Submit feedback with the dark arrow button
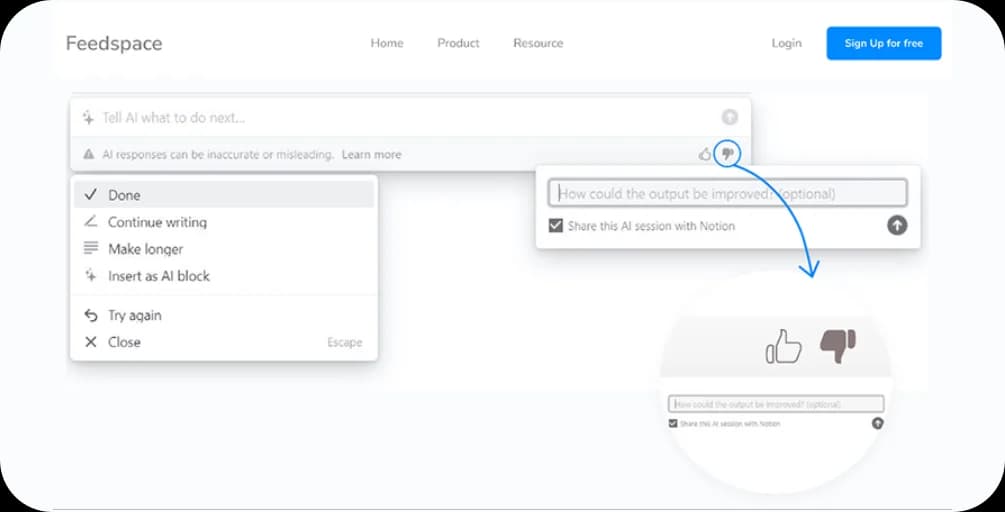Screen dimensions: 1005x512 [897, 225]
